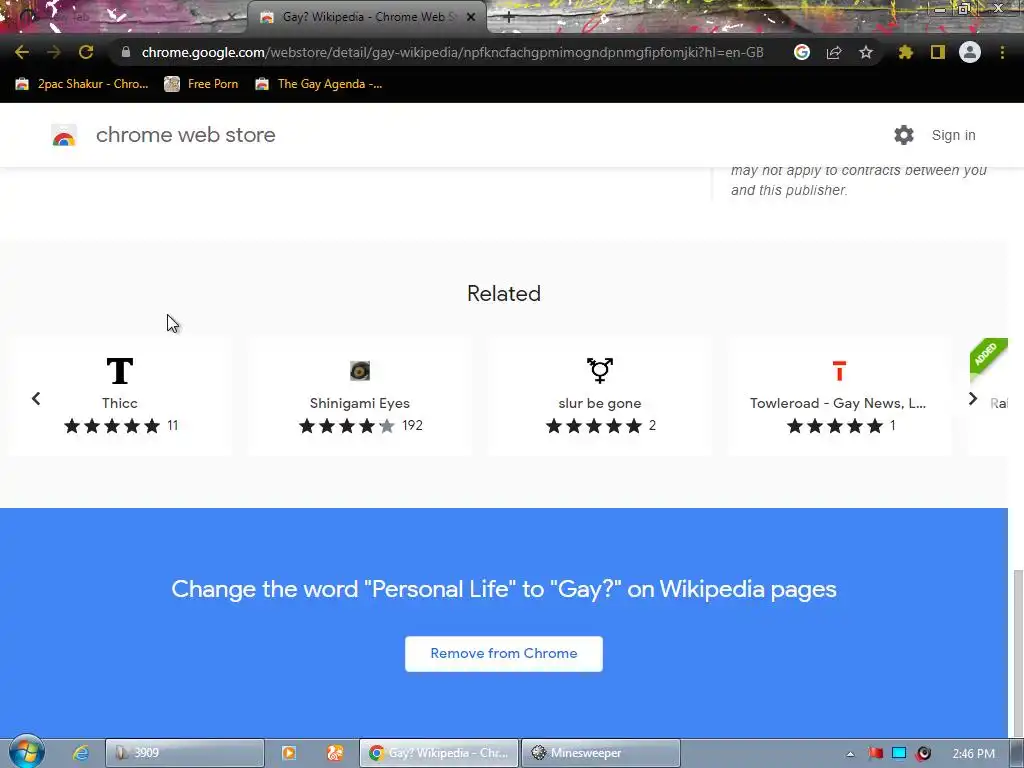Click the Shinigami Eyes star rating
Screen dimensions: 1024x768
pos(347,426)
